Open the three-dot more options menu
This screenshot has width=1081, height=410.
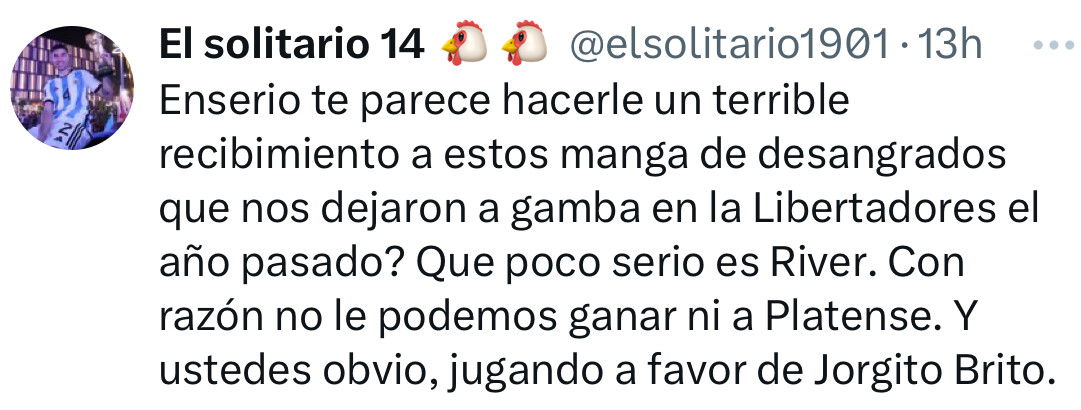click(1053, 45)
